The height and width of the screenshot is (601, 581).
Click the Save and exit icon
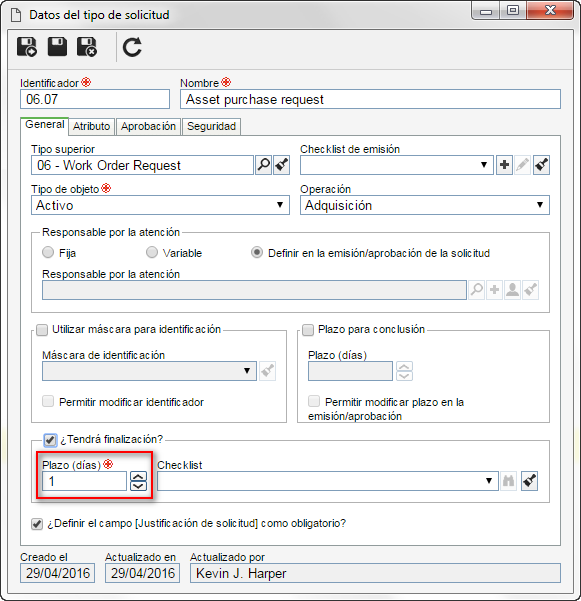click(x=87, y=47)
